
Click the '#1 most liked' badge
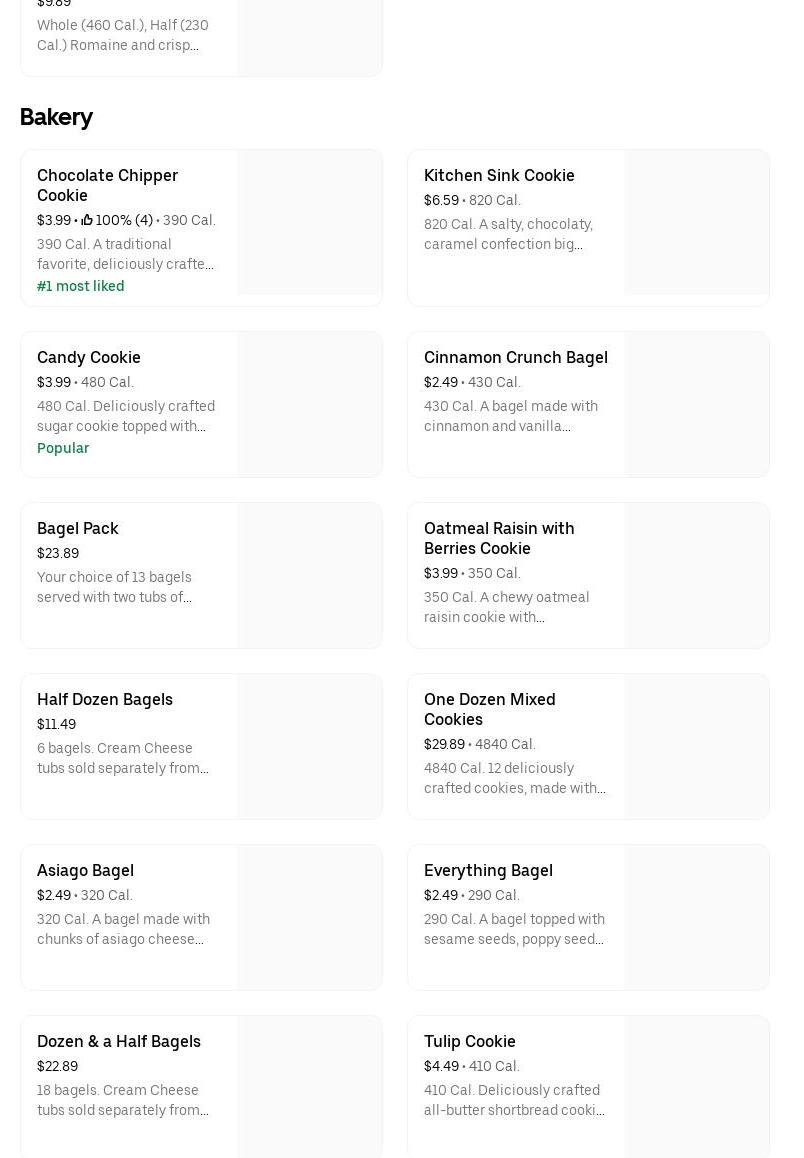click(81, 286)
